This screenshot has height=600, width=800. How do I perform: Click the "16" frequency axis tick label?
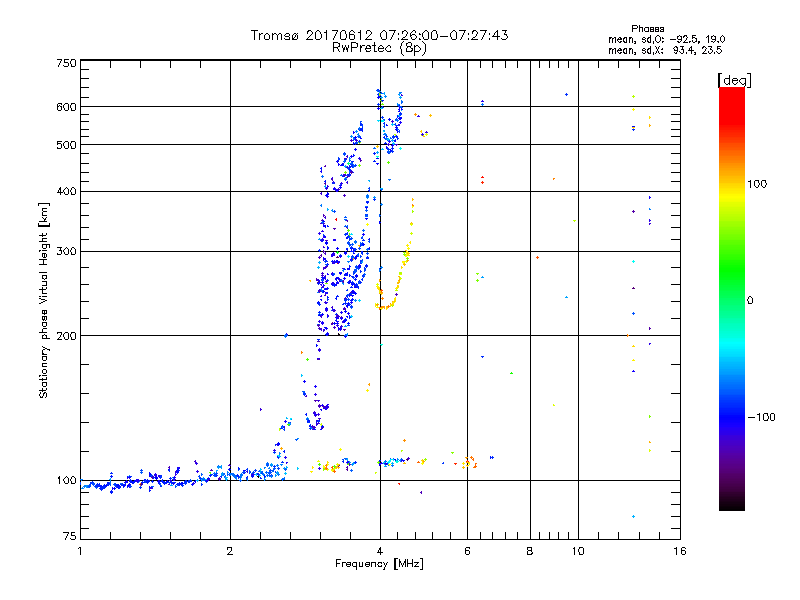tap(680, 551)
